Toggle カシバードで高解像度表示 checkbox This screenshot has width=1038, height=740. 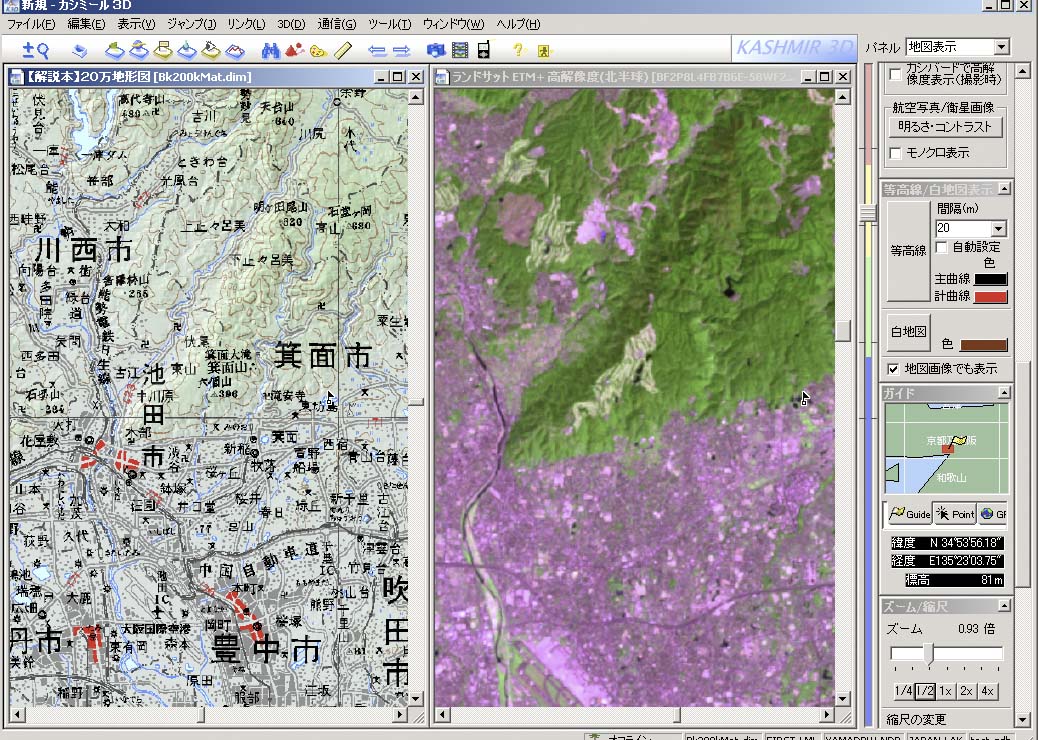(896, 74)
